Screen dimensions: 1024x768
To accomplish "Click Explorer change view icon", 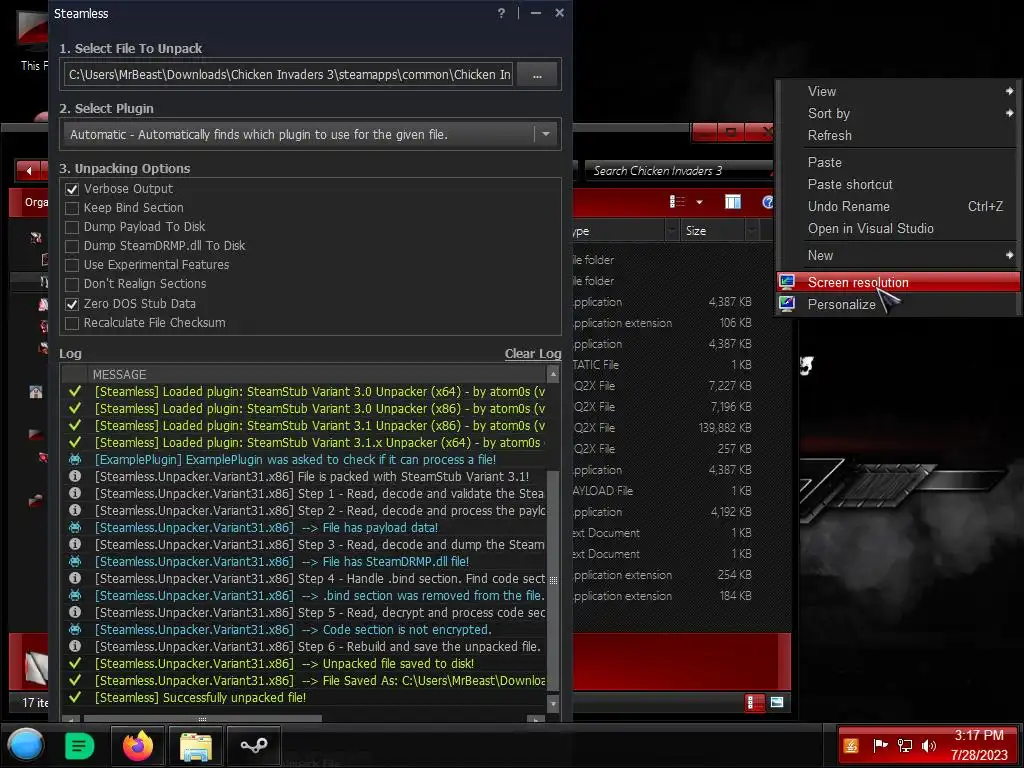I will (677, 202).
